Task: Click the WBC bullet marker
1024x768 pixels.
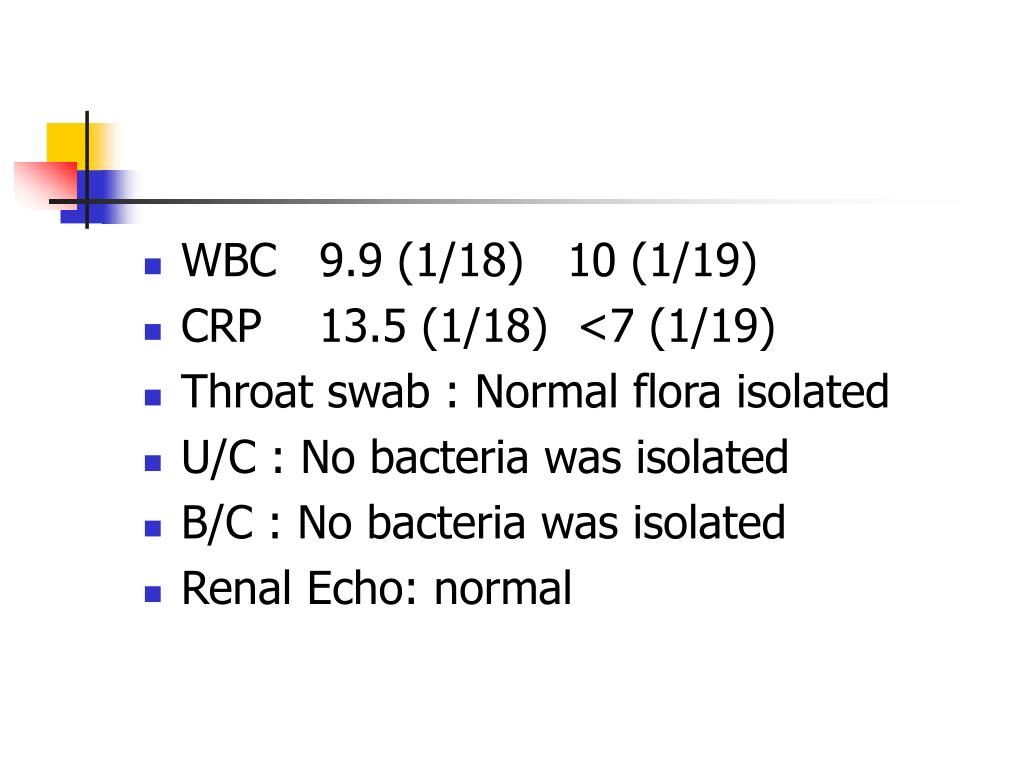Action: 153,266
